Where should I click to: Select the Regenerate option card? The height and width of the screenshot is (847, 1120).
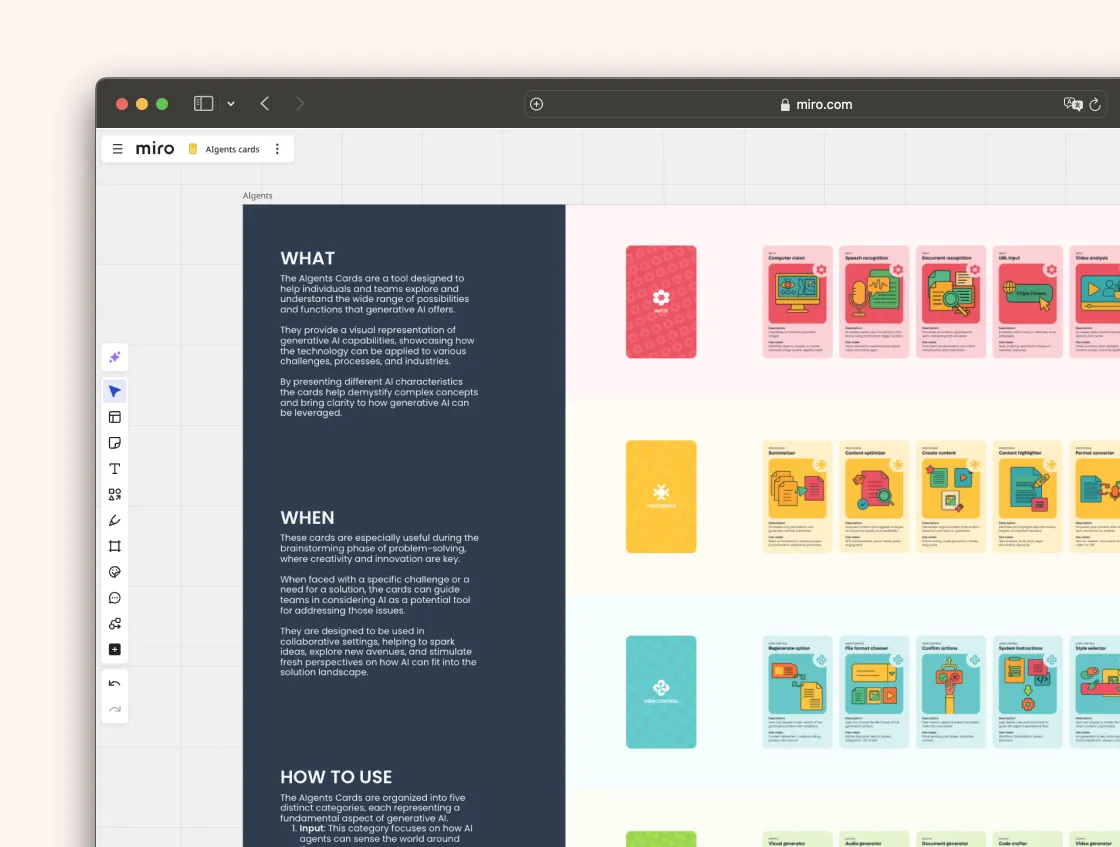tap(797, 692)
